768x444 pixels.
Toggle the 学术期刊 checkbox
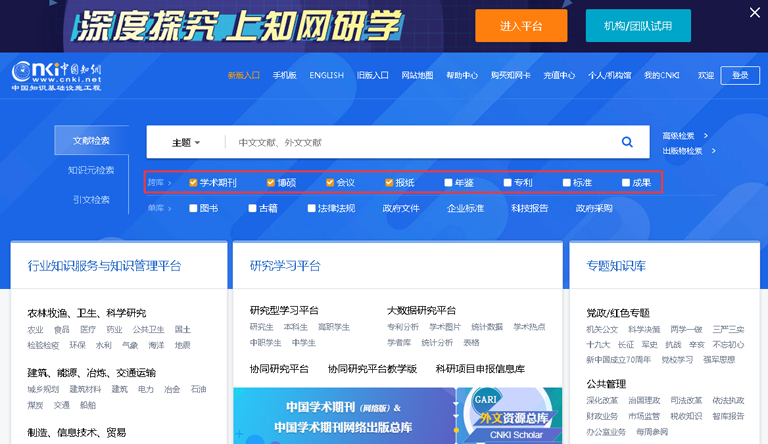tap(193, 183)
